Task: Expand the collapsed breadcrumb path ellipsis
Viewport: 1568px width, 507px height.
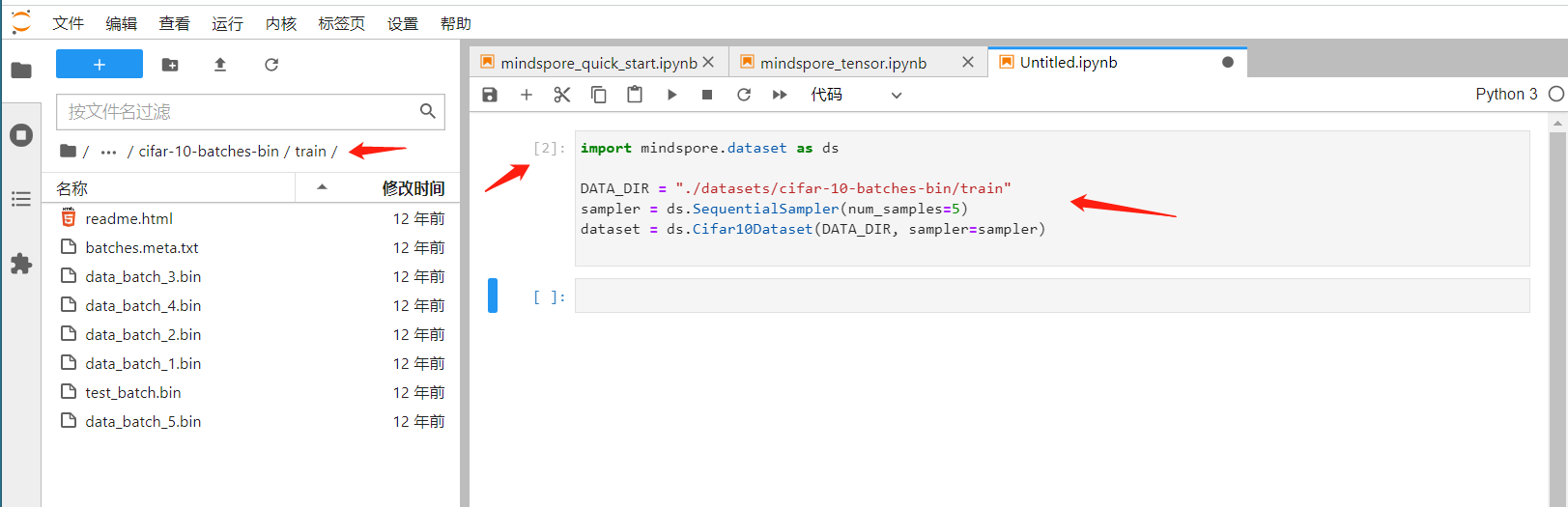Action: (x=108, y=152)
